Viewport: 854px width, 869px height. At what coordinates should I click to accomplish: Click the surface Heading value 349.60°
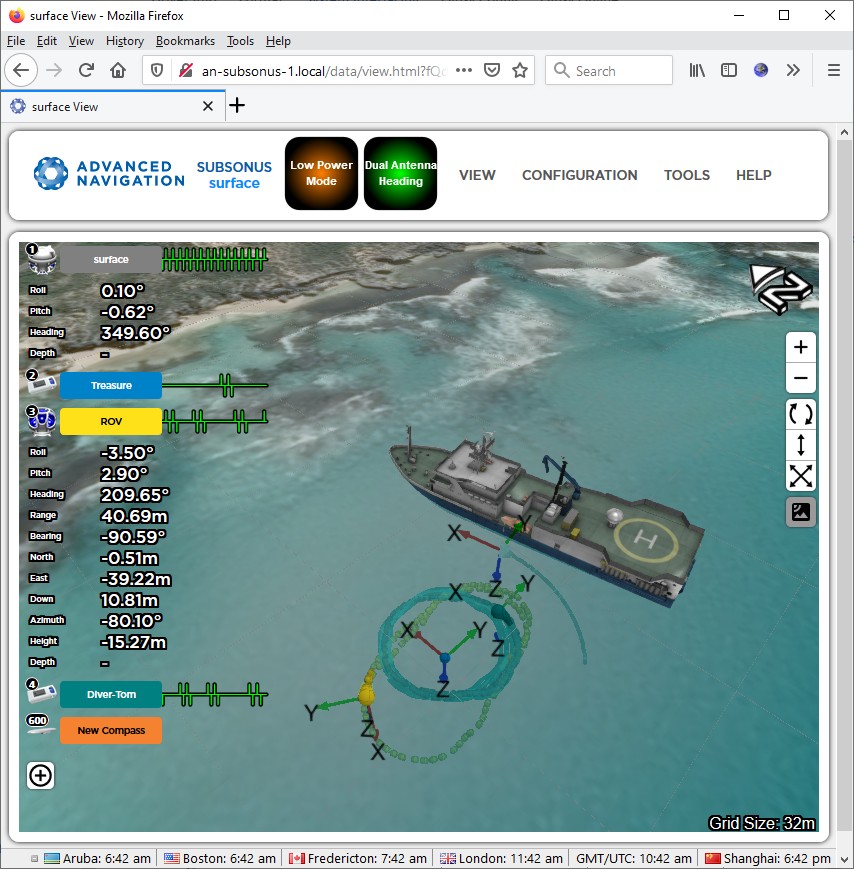pyautogui.click(x=135, y=333)
